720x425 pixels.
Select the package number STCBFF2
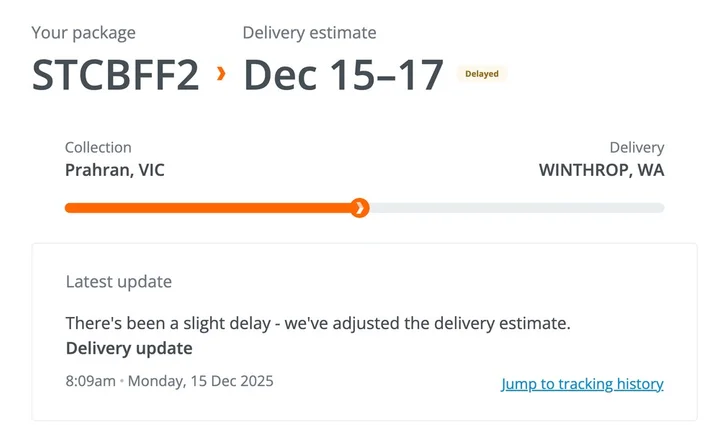click(x=115, y=75)
